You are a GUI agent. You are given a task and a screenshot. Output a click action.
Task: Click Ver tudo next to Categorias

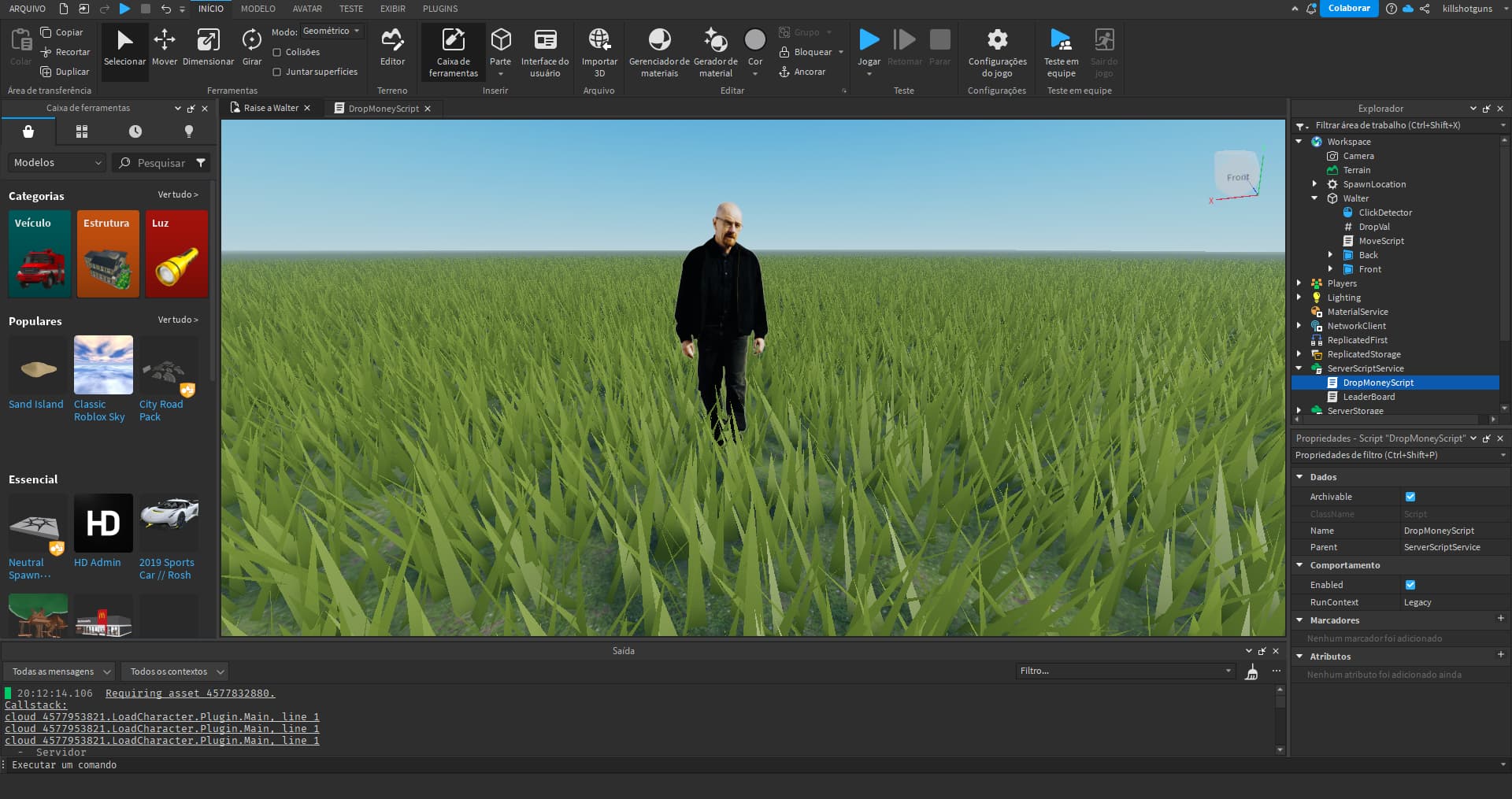pyautogui.click(x=178, y=194)
